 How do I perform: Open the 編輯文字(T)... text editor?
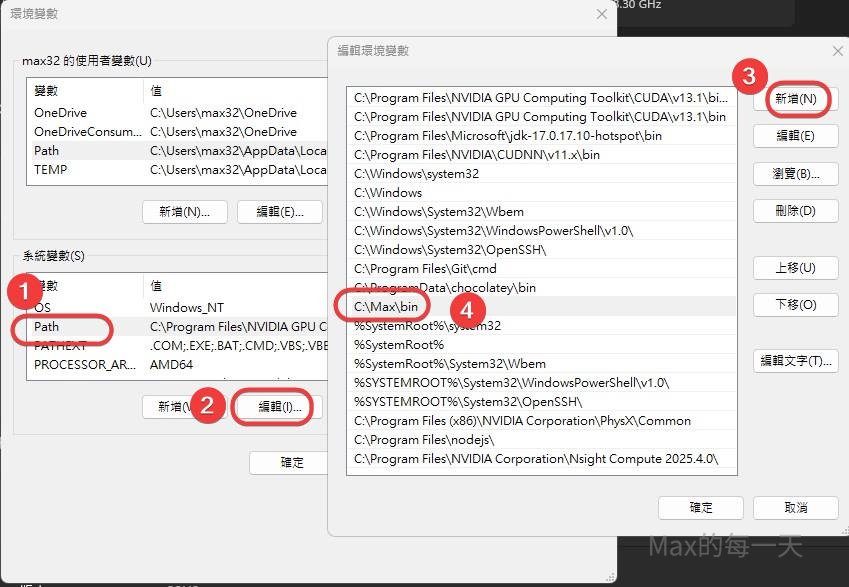(x=795, y=361)
